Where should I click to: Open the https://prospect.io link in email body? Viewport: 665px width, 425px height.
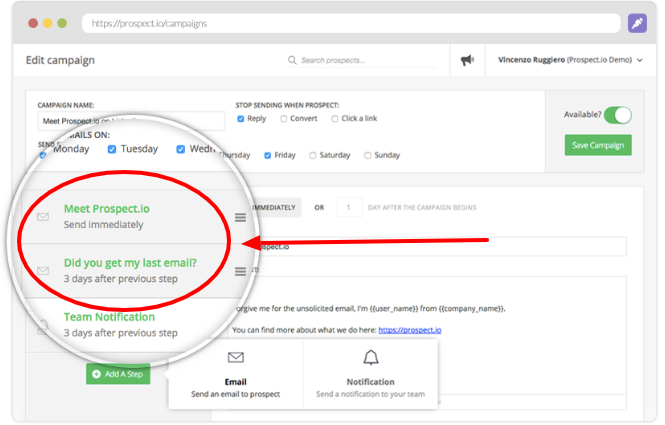pyautogui.click(x=410, y=330)
